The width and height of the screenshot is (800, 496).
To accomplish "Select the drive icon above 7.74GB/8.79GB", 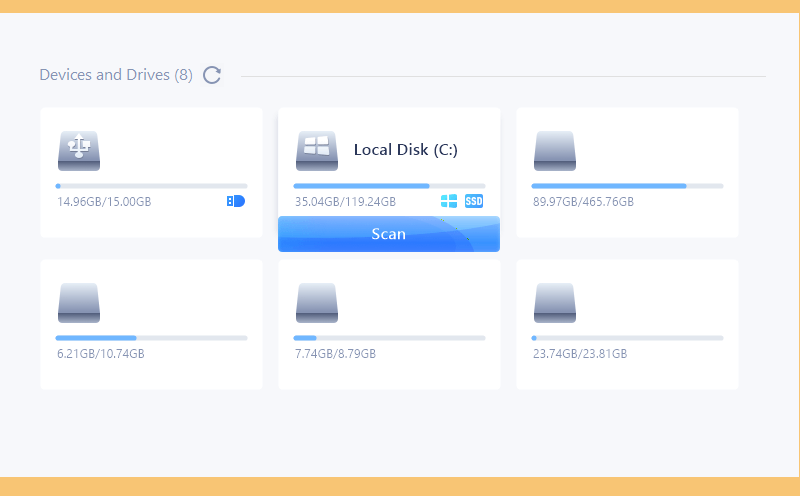I will point(317,303).
